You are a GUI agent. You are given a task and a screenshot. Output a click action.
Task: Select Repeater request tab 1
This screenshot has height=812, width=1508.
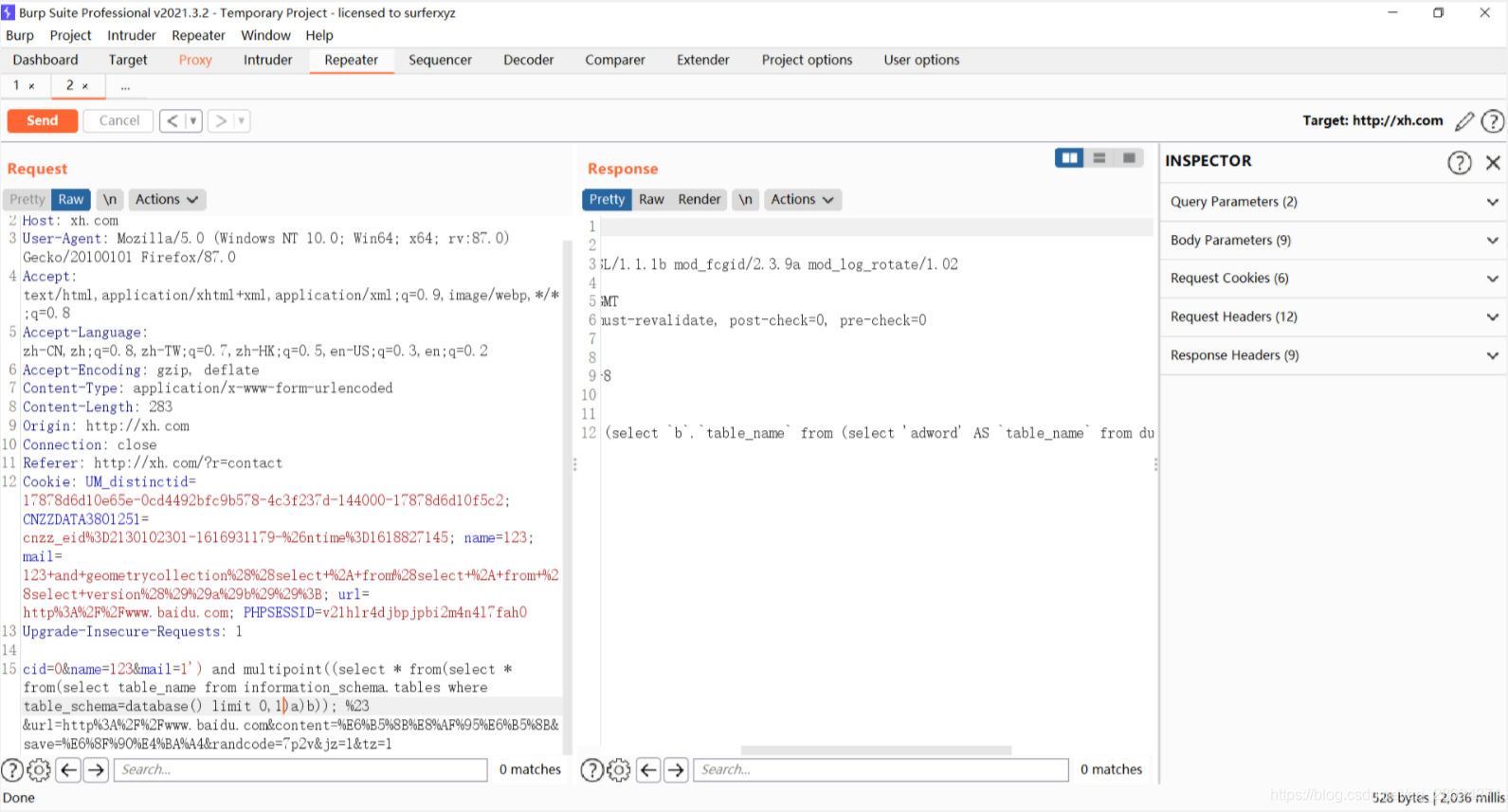coord(16,85)
